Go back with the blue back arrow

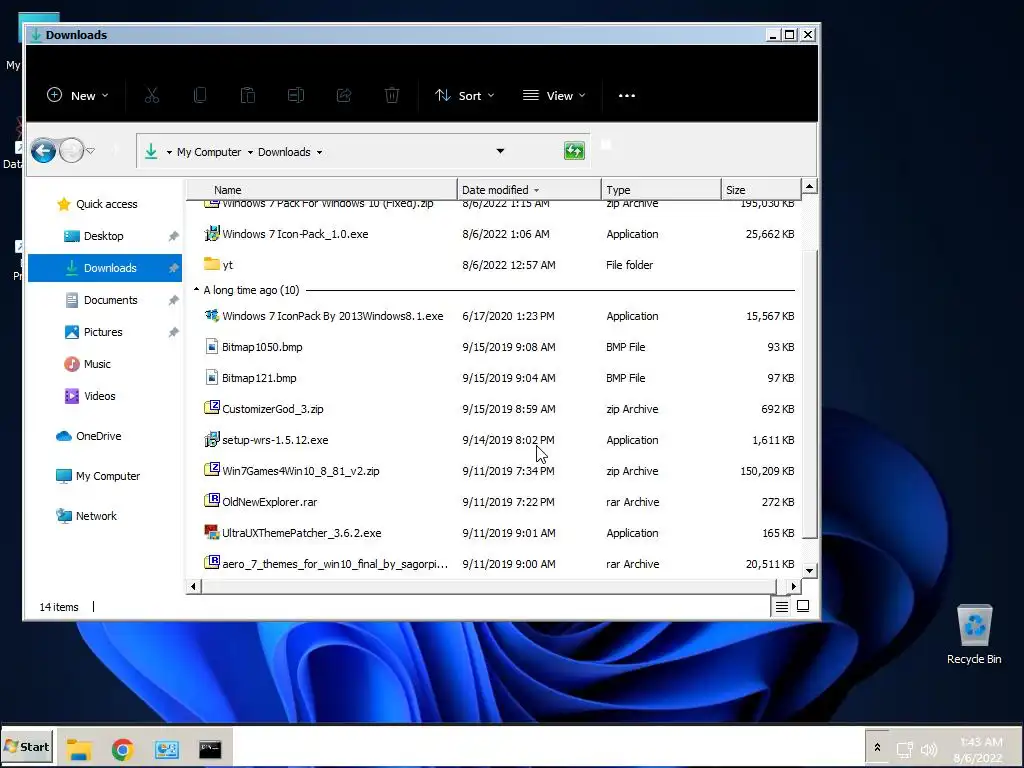point(43,151)
